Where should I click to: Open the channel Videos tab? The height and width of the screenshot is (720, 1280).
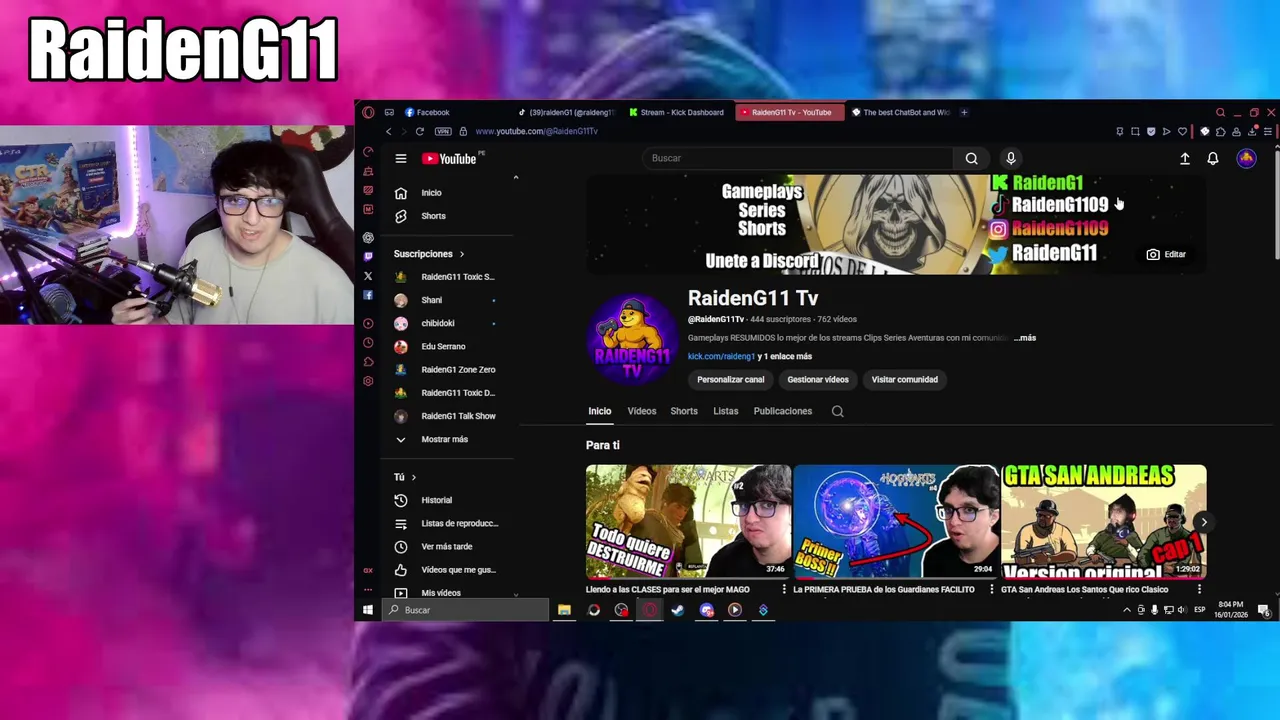click(x=642, y=411)
